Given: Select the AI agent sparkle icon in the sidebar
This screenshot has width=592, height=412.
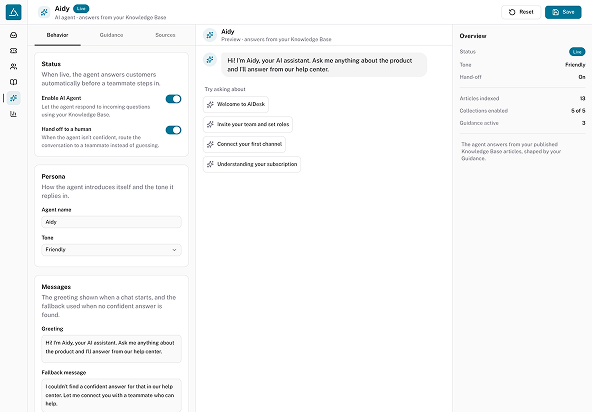Looking at the screenshot, I should (x=14, y=98).
